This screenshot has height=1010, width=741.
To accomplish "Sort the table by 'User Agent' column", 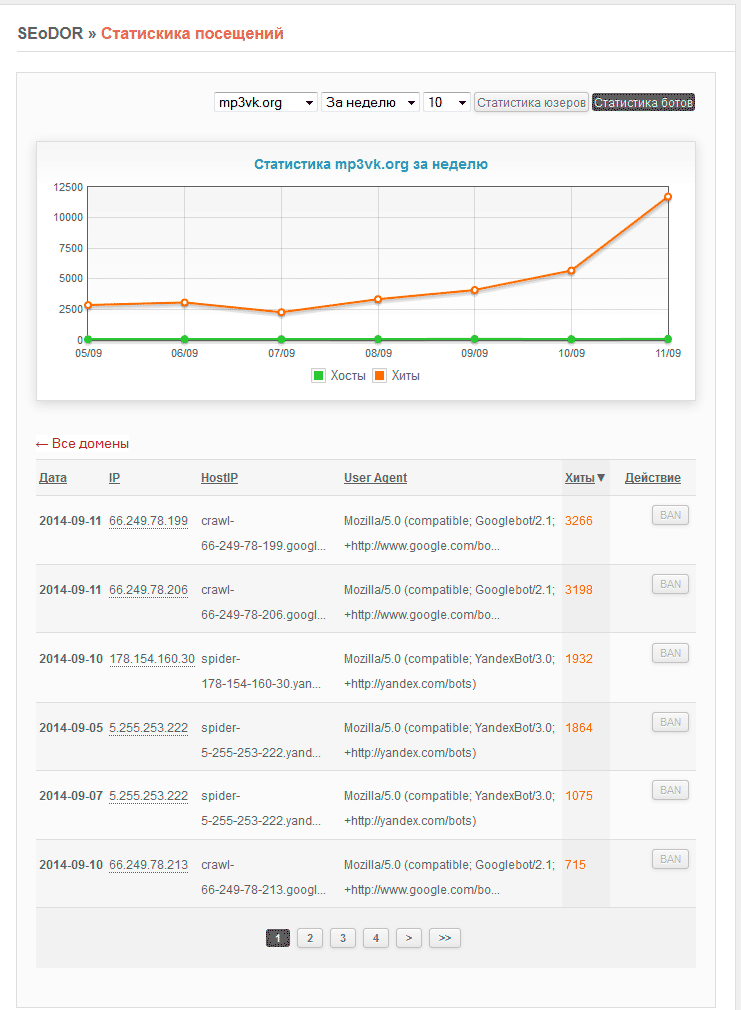I will coord(375,478).
